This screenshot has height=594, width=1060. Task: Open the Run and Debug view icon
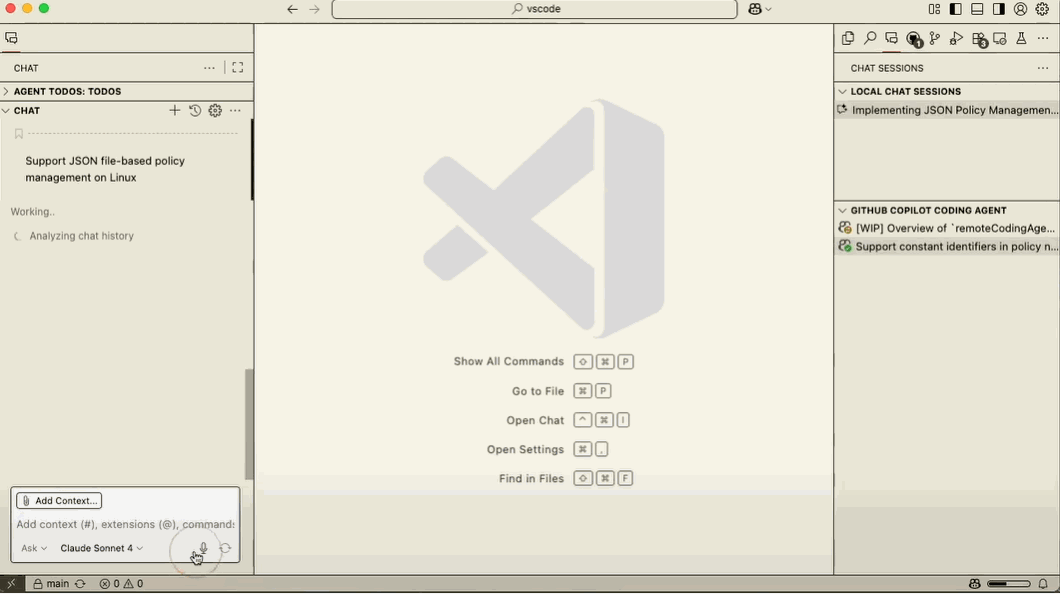coord(956,39)
